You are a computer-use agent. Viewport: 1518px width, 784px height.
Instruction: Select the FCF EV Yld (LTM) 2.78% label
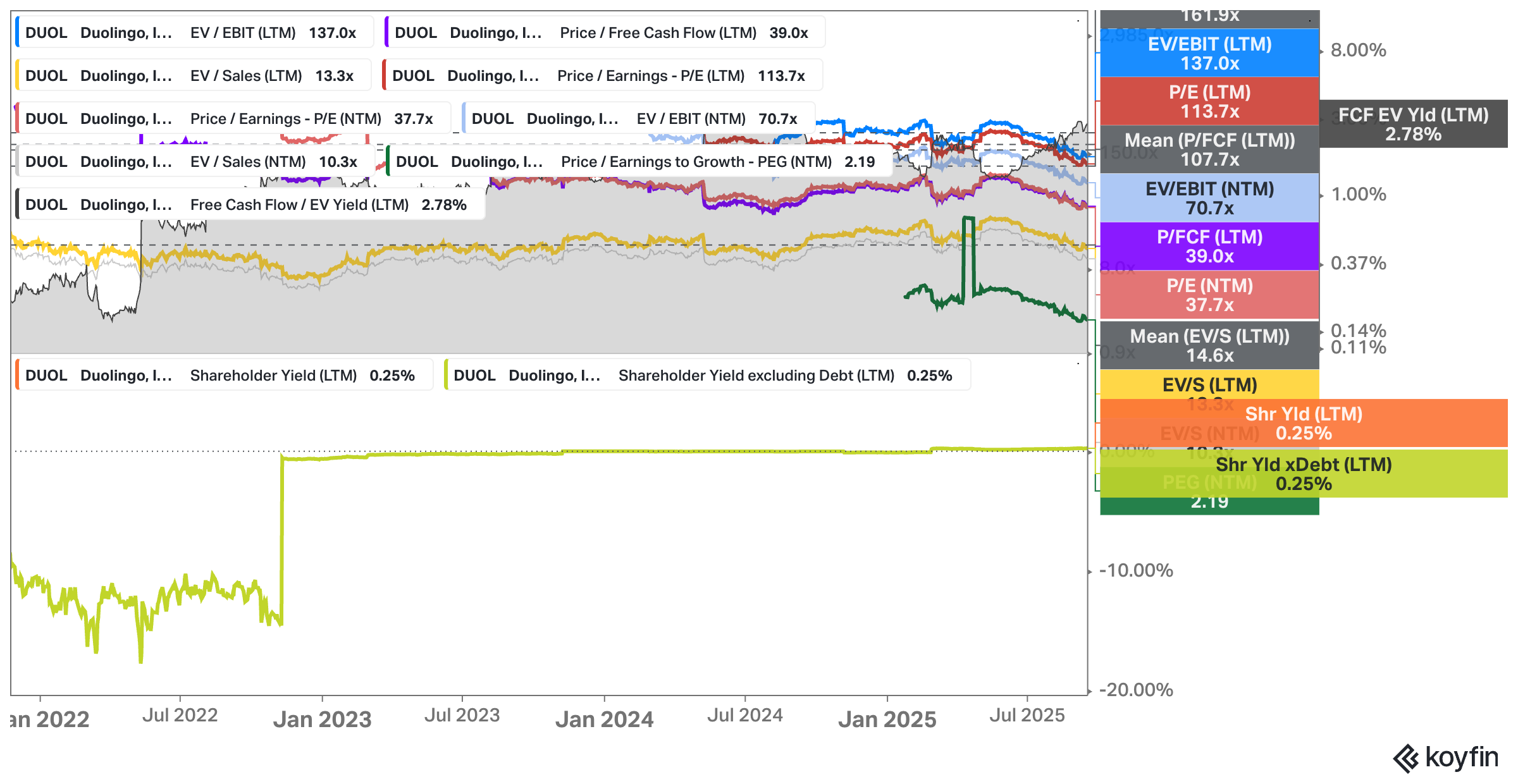[1413, 124]
